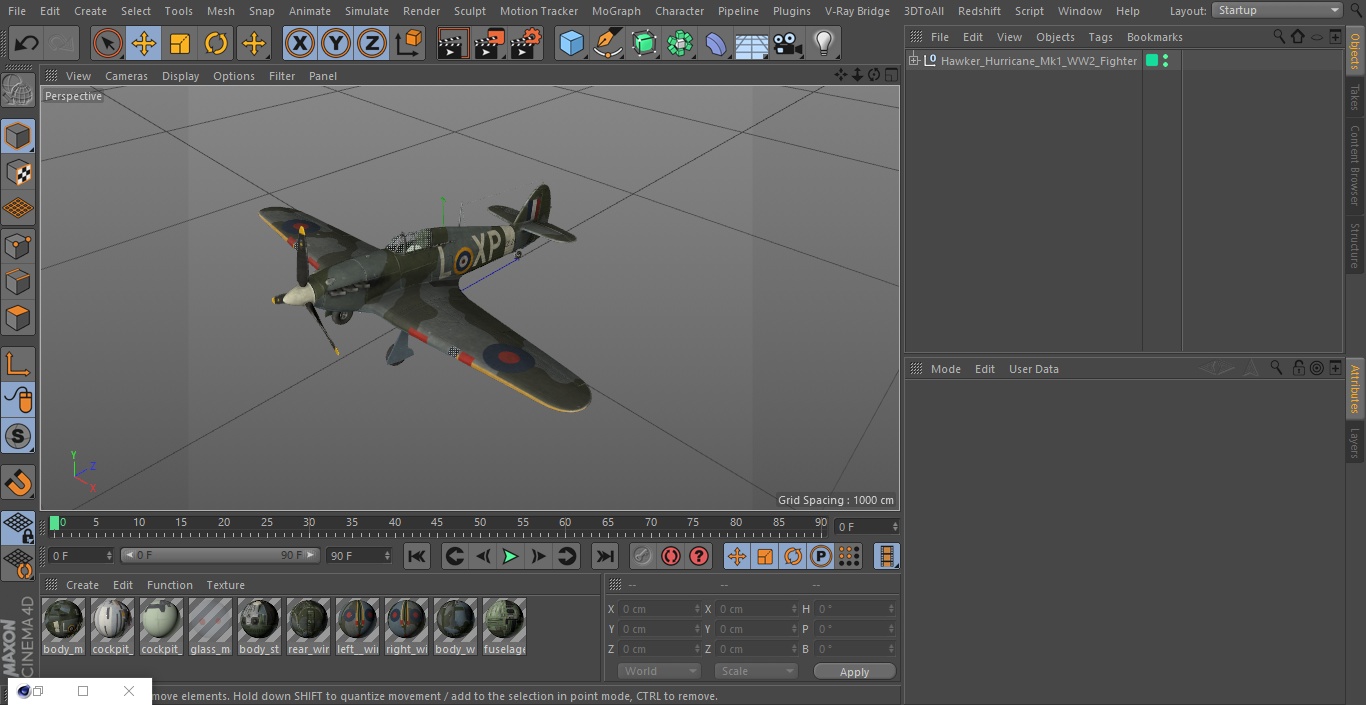1366x705 pixels.
Task: Toggle X axis lock
Action: click(300, 43)
